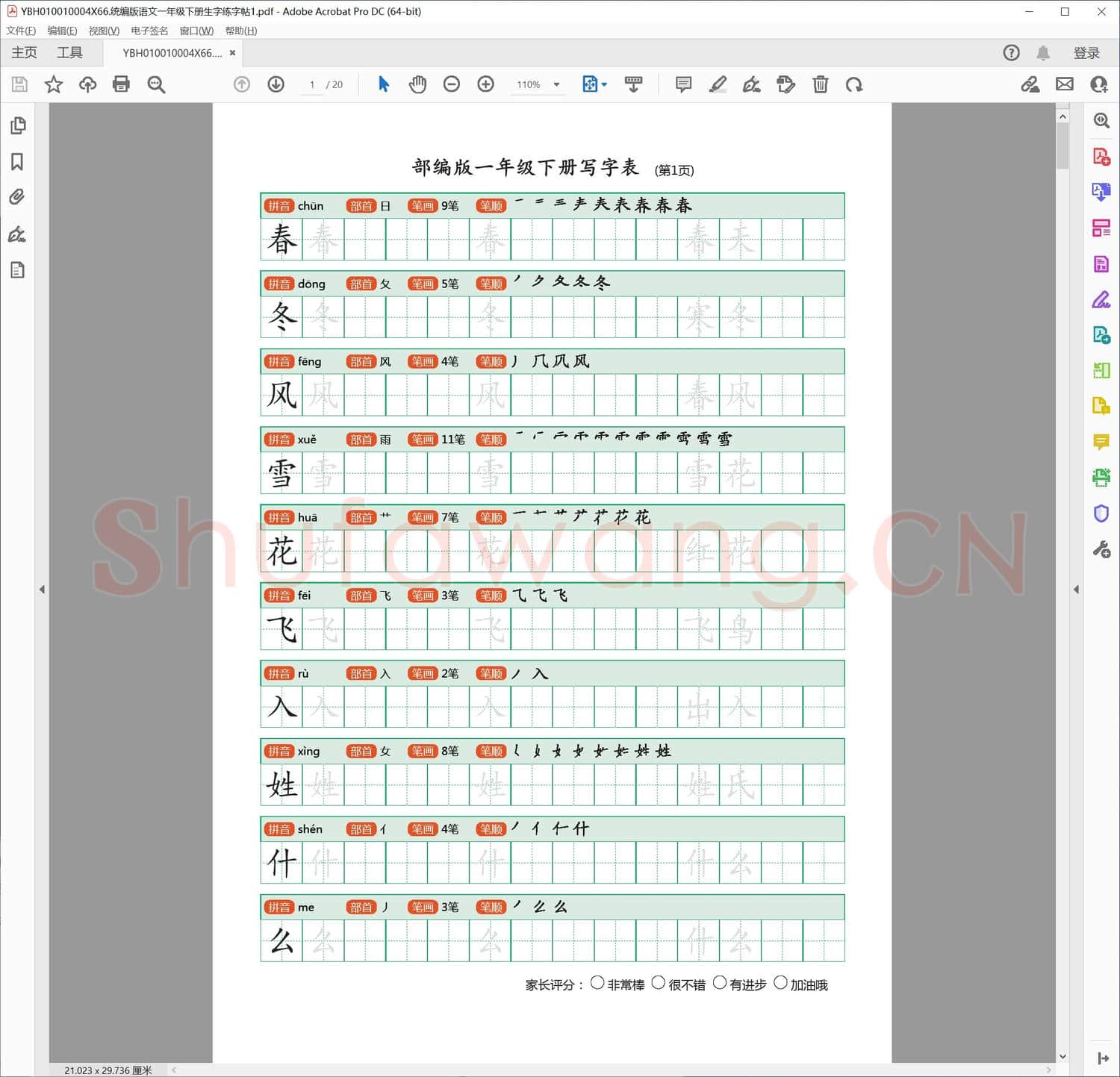Delete with the trash can icon
This screenshot has width=1120, height=1077.
click(x=821, y=84)
